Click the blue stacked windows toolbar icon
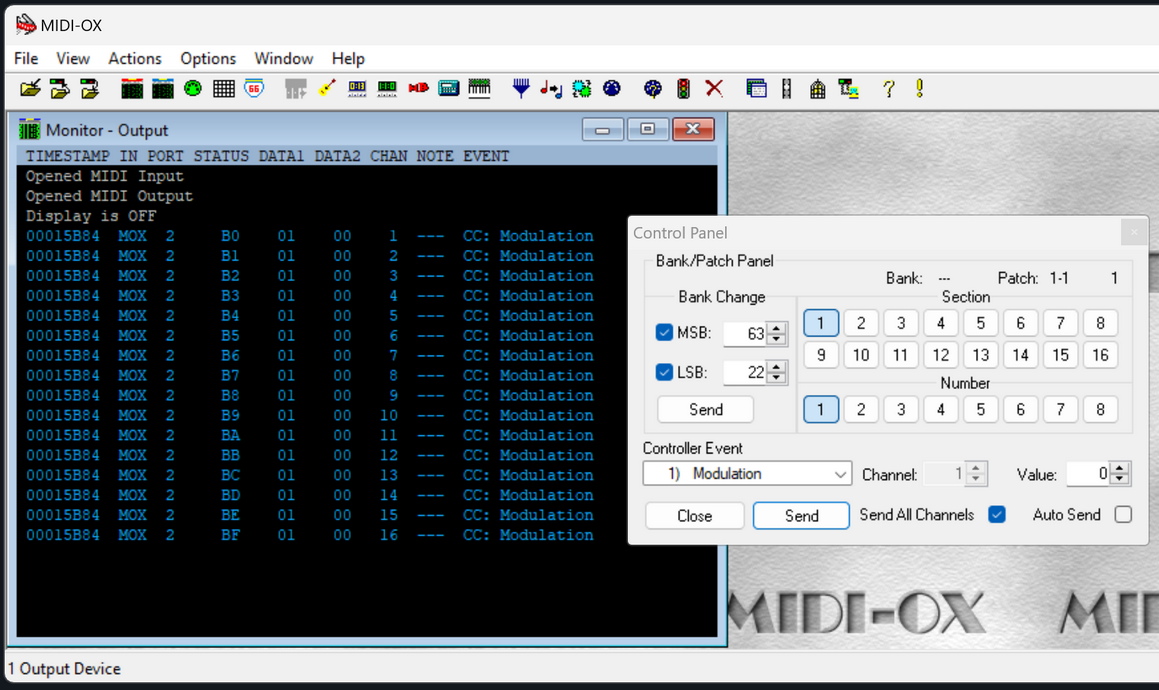Screen dimensions: 1159x690 (756, 89)
